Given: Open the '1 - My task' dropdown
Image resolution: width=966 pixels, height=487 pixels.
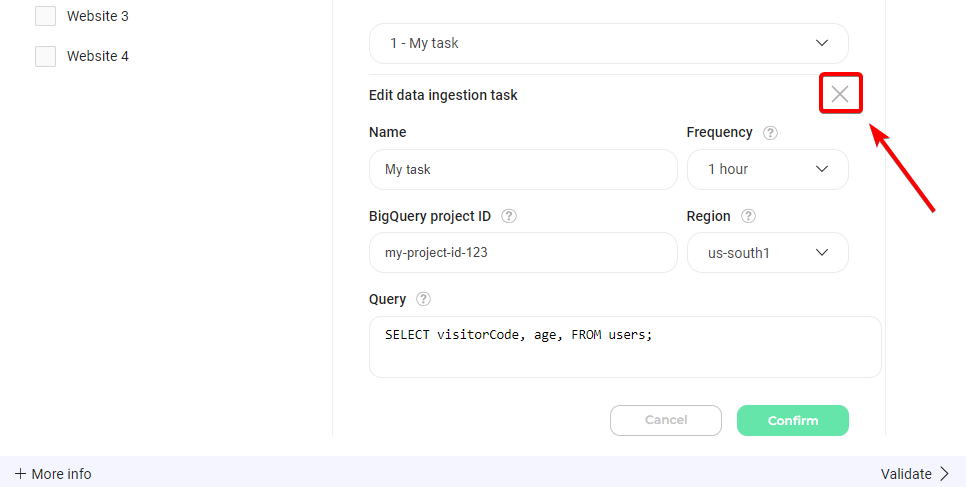Looking at the screenshot, I should (x=608, y=43).
